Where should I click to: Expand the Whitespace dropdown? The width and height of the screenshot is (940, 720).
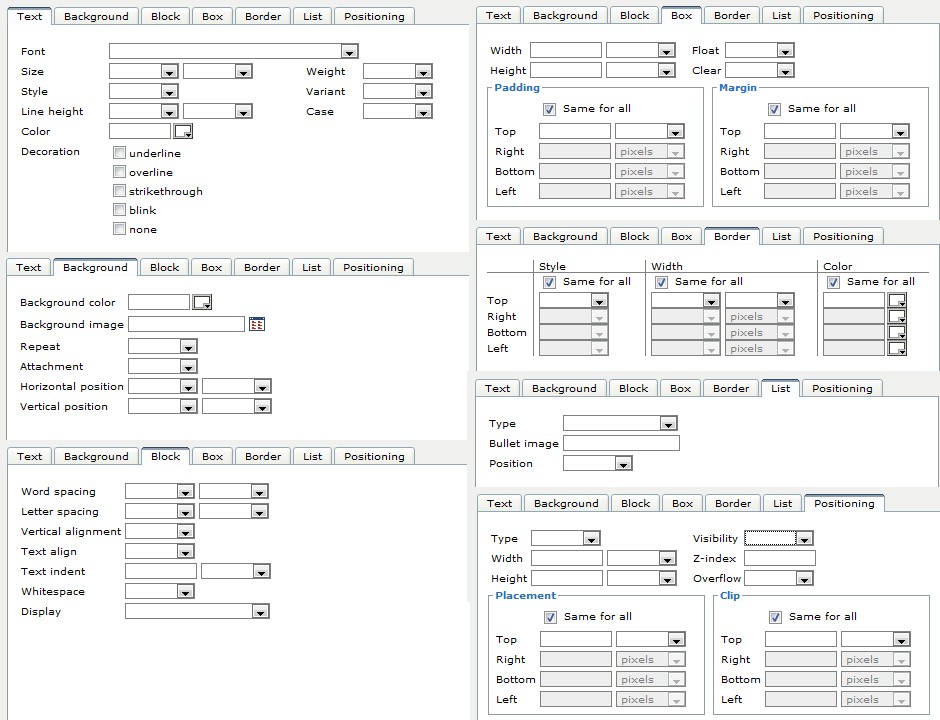tap(159, 591)
